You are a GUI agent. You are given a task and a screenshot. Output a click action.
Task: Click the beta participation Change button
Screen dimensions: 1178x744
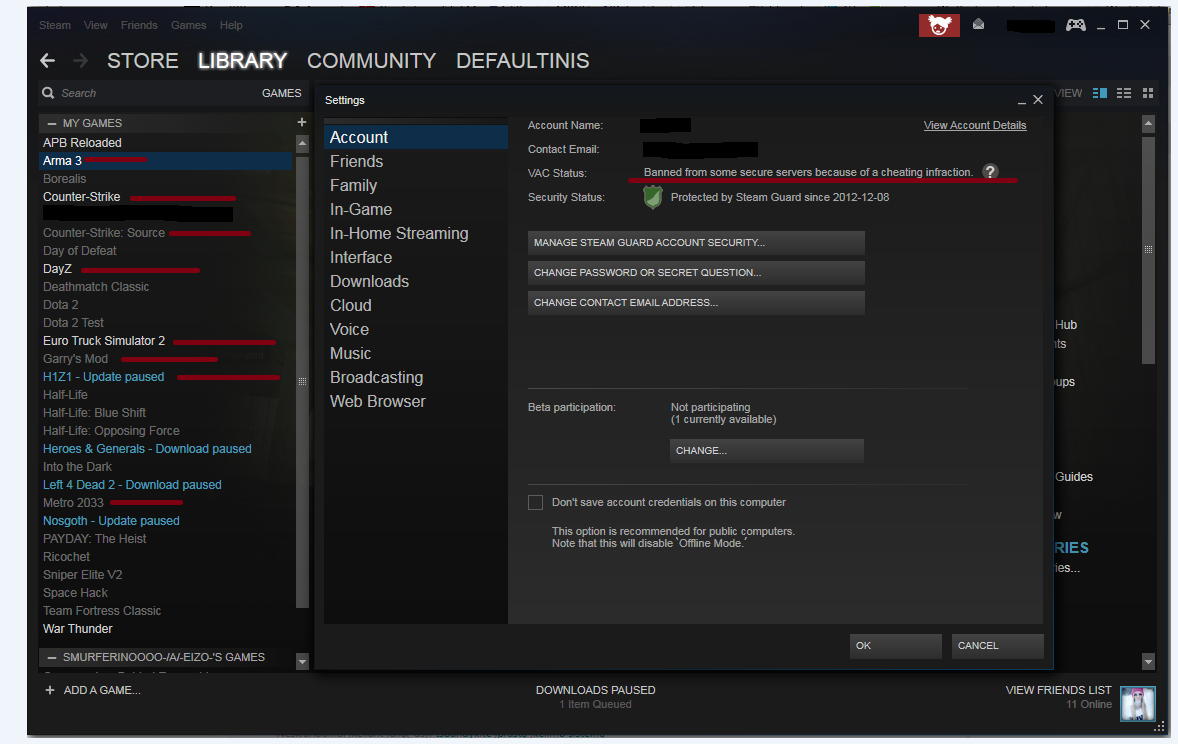coord(766,451)
